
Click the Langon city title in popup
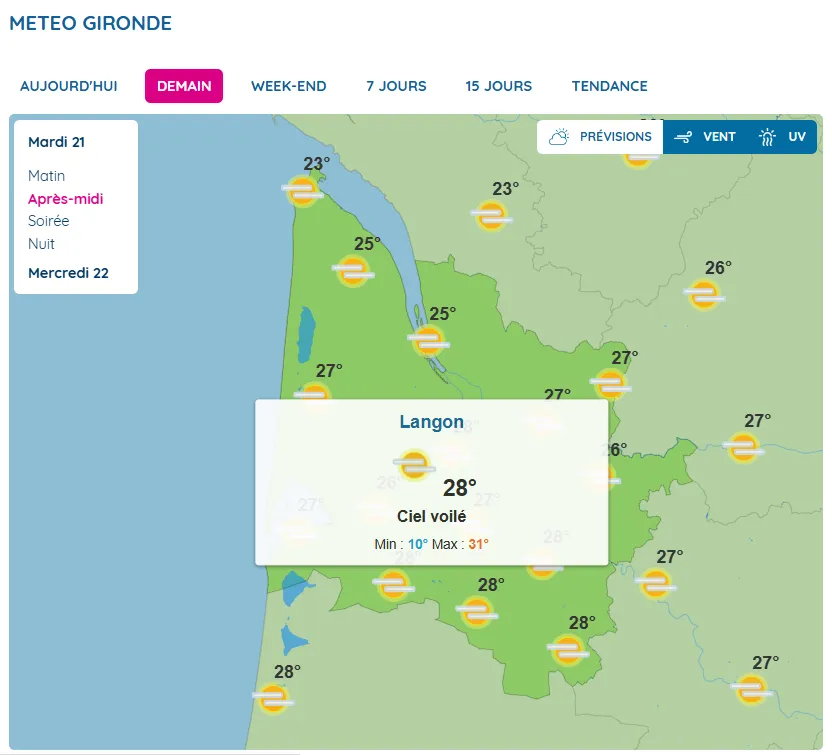point(431,422)
